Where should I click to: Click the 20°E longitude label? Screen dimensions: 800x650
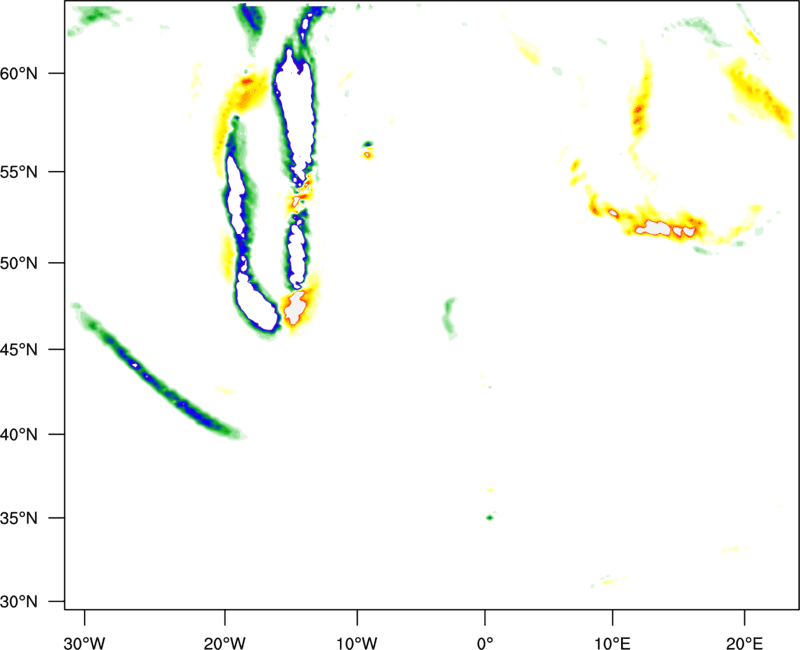click(x=744, y=643)
